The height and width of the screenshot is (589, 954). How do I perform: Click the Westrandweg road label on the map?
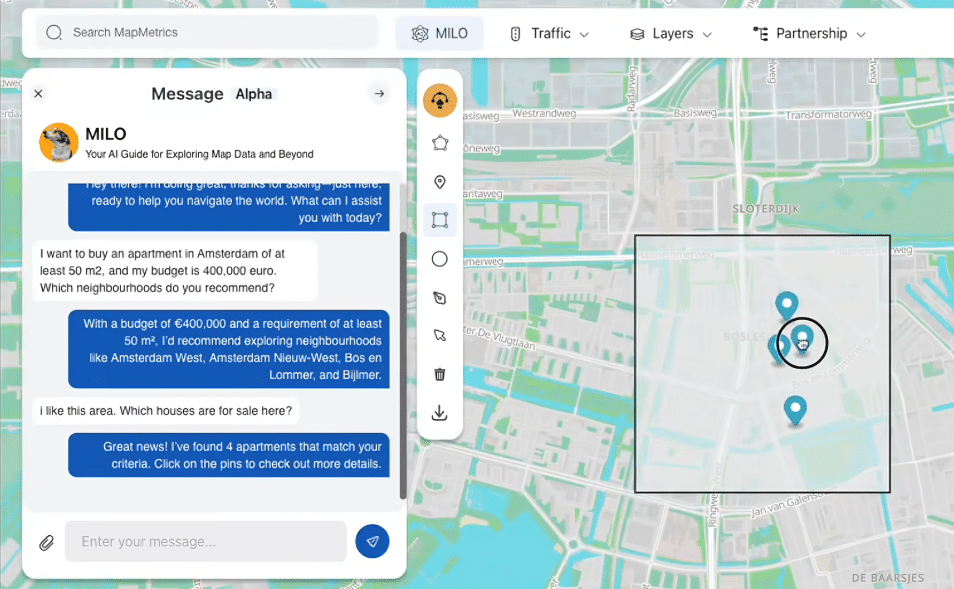(544, 113)
